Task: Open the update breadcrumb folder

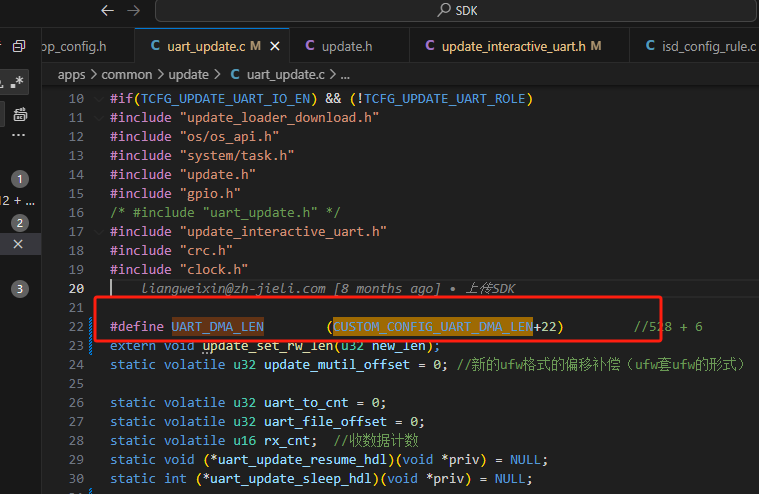Action: tap(188, 75)
